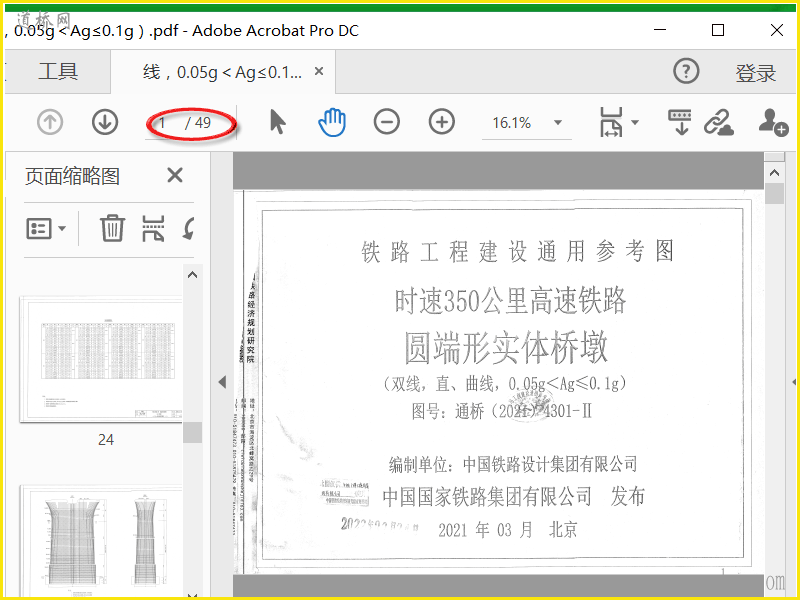
Task: Click the text 图号：通桥（2021）4301-Ⅱ
Action: 502,411
